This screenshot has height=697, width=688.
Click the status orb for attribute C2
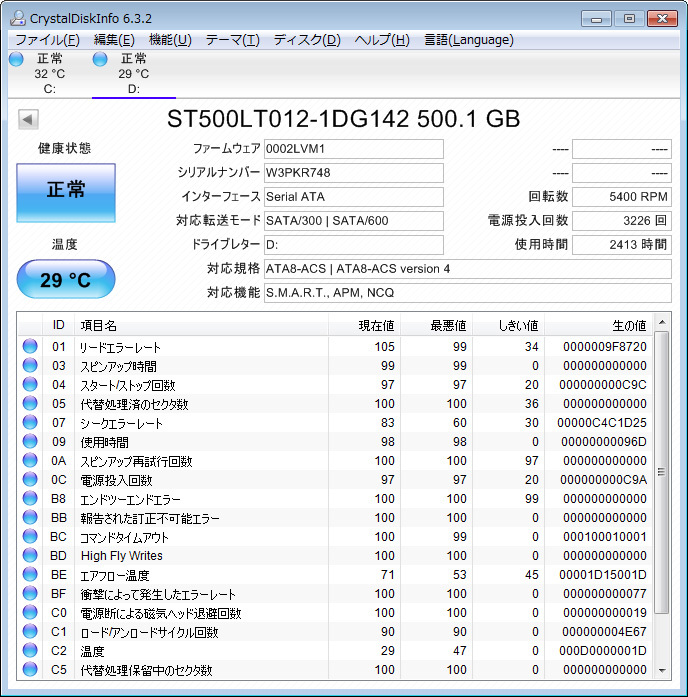[30, 650]
